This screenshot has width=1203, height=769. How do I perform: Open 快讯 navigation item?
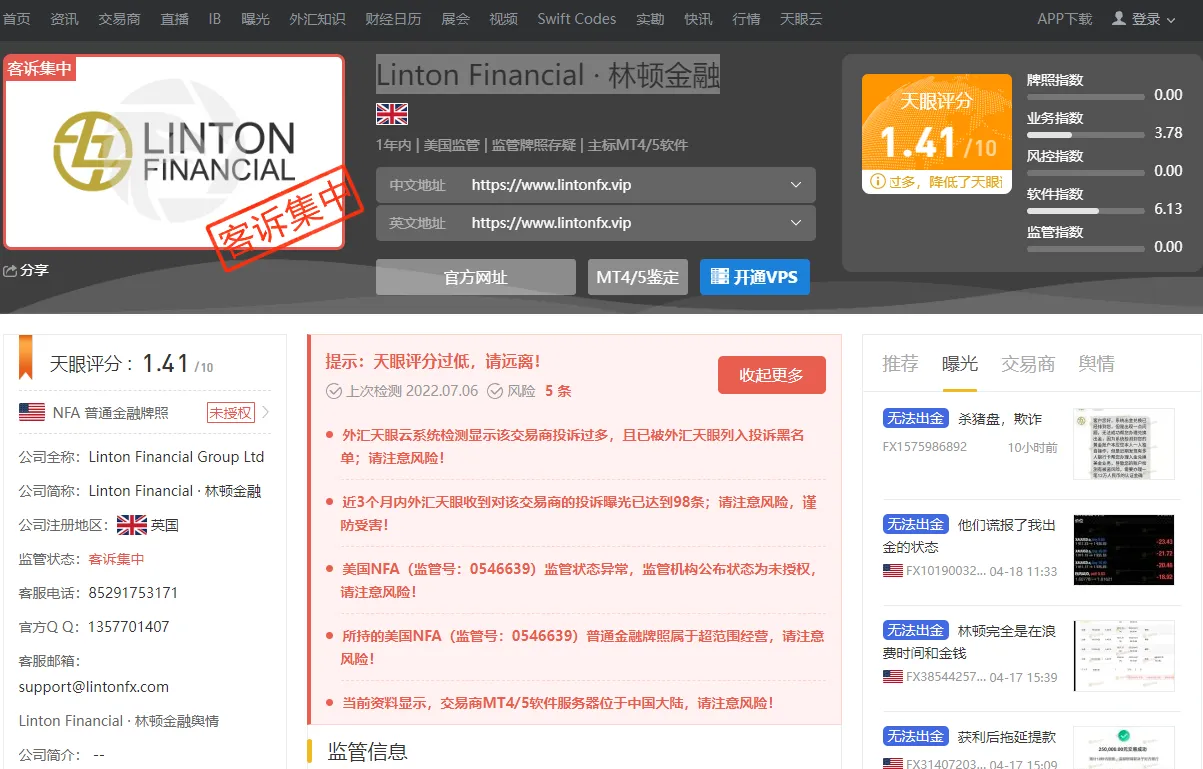tap(698, 19)
